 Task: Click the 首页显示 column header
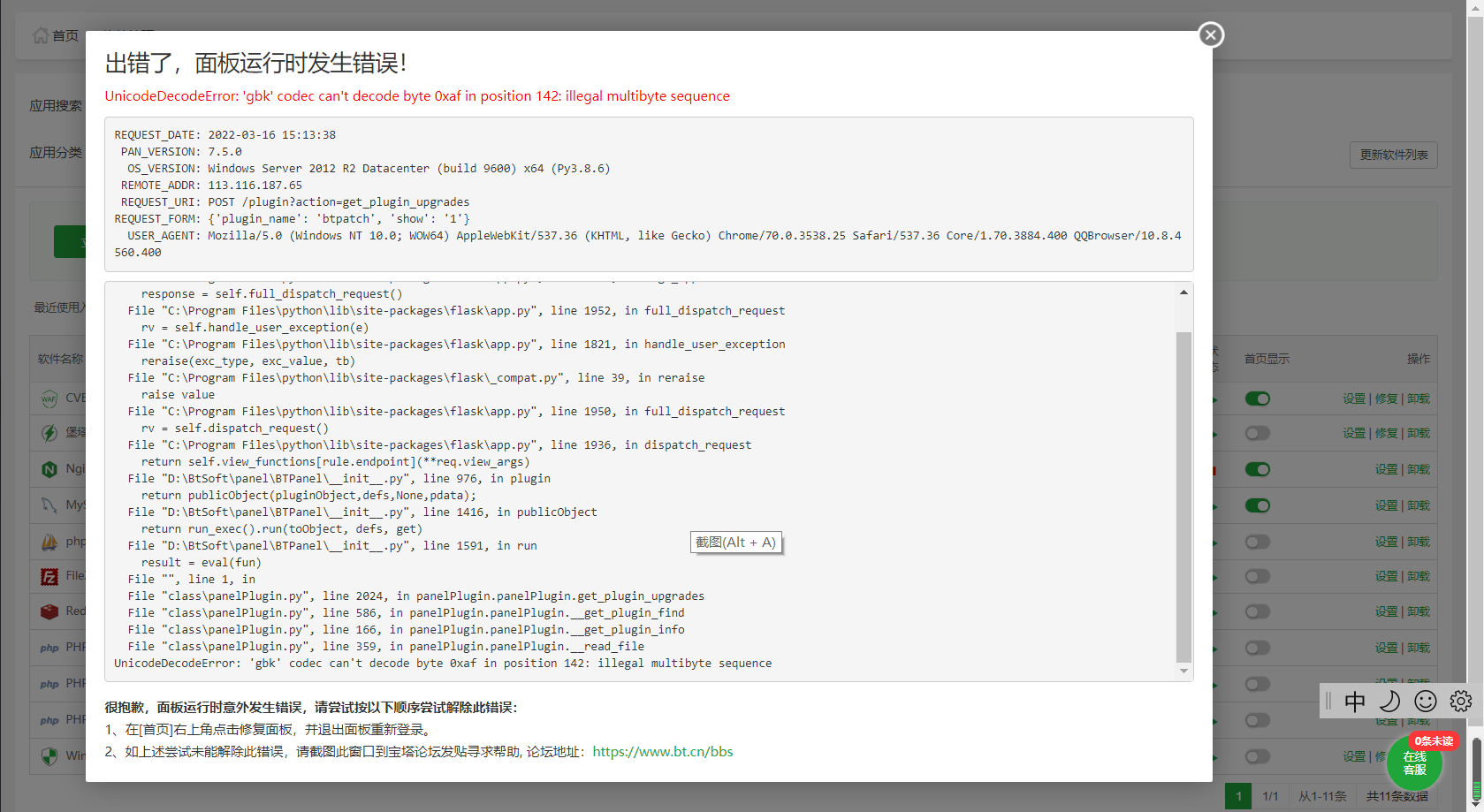point(1267,359)
